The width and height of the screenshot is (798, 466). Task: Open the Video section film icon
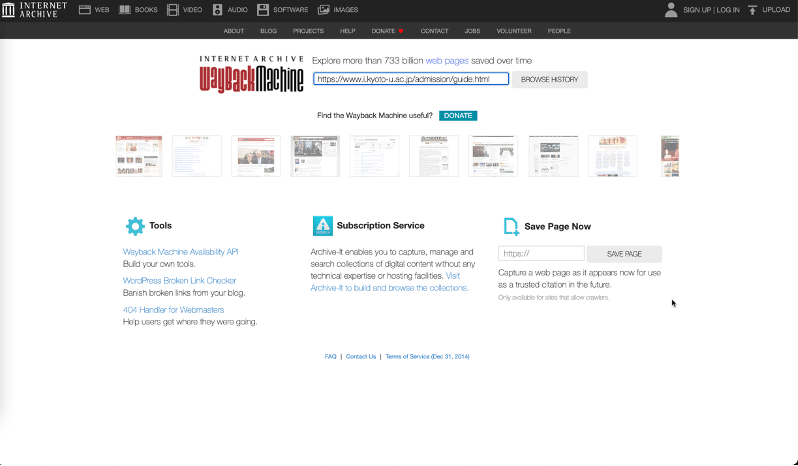click(x=173, y=10)
